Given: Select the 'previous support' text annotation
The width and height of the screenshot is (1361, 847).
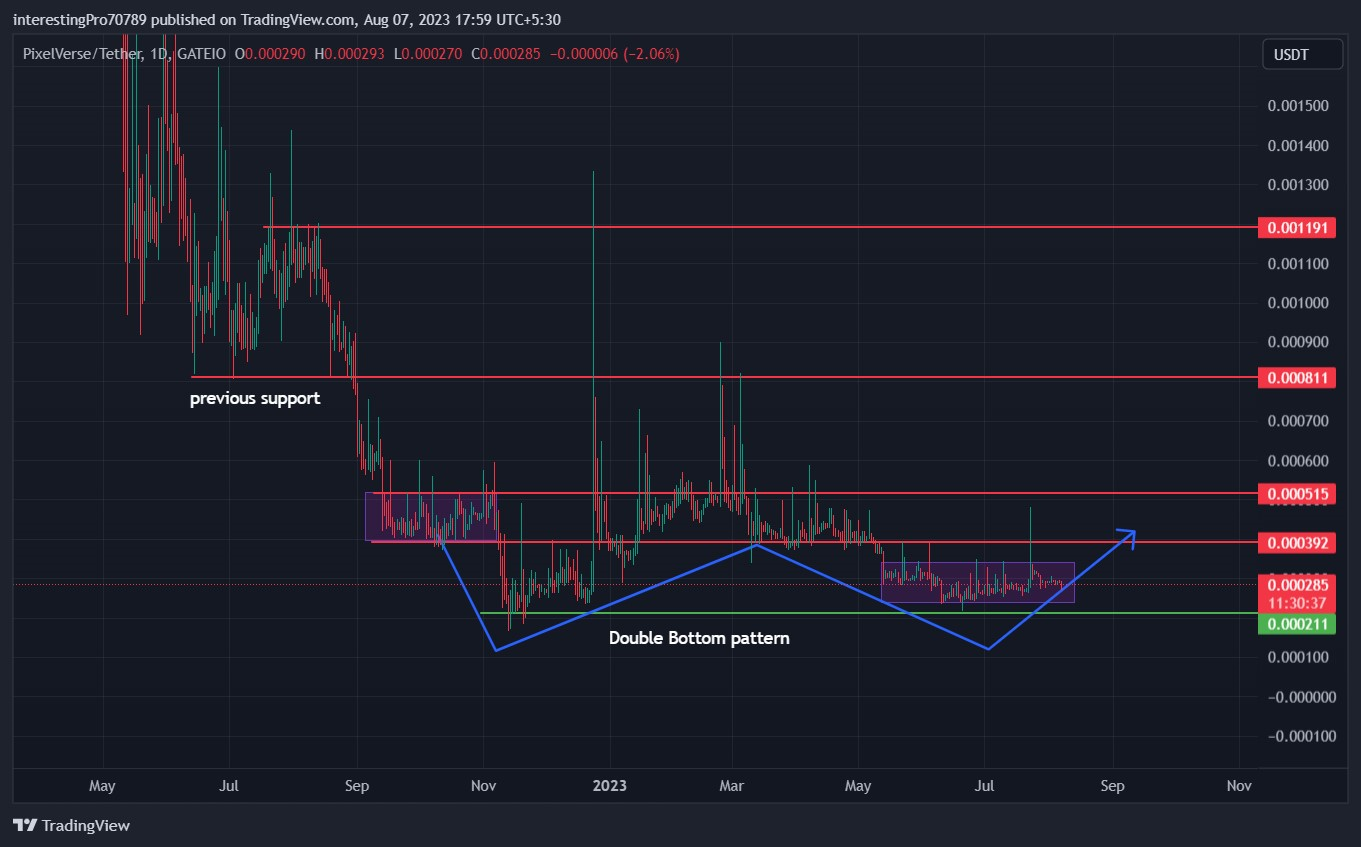Looking at the screenshot, I should point(255,398).
